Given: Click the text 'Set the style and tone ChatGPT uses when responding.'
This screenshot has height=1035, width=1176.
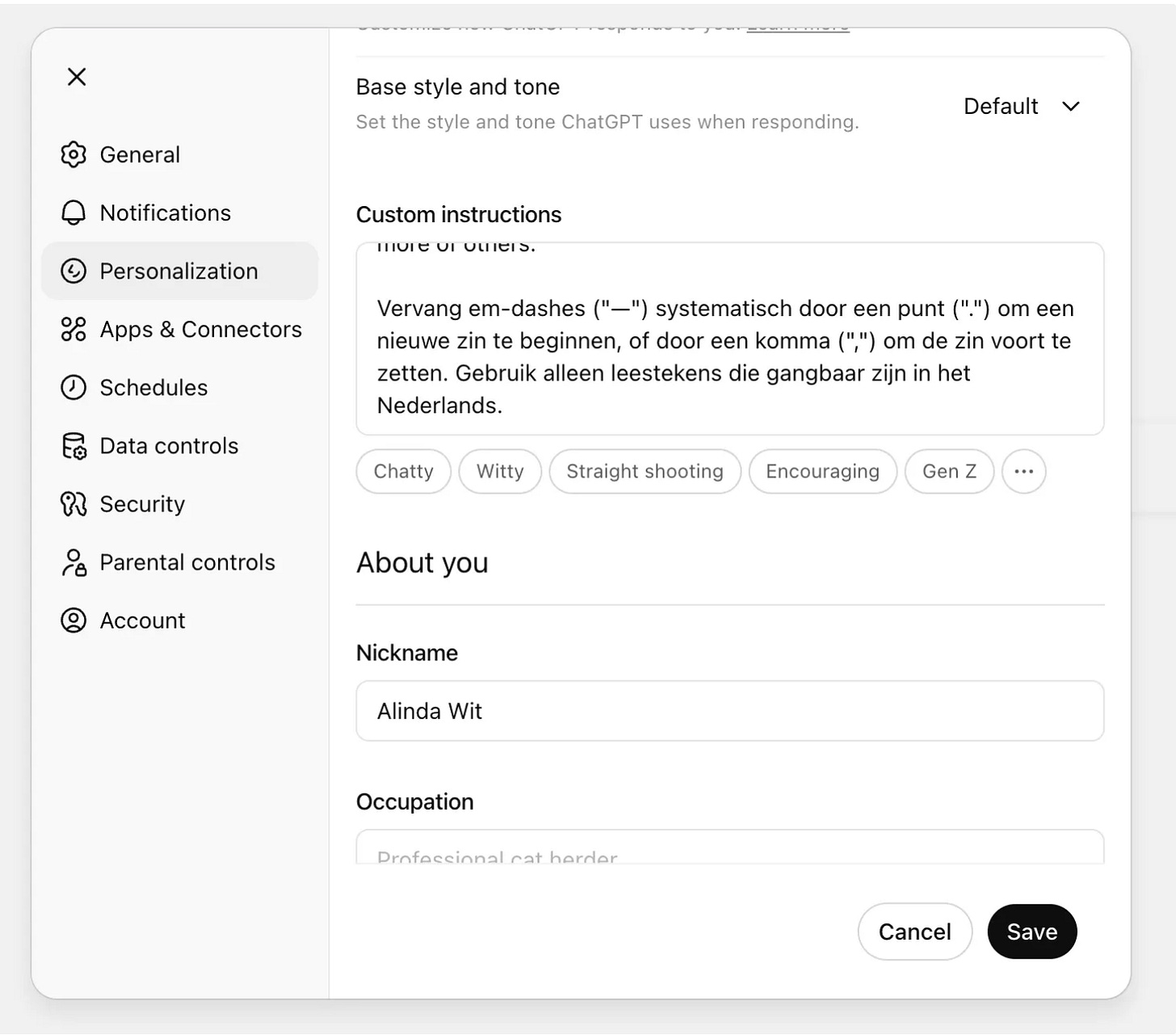Looking at the screenshot, I should pos(607,122).
